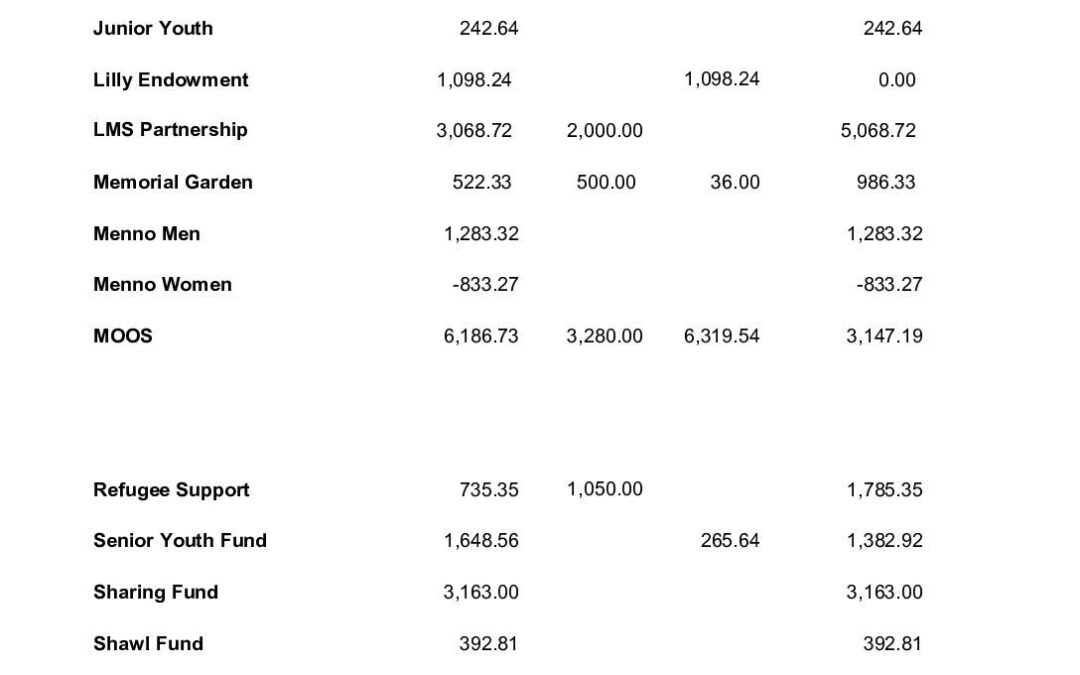Click the Junior Youth row label
This screenshot has width=1080, height=675.
pos(153,28)
